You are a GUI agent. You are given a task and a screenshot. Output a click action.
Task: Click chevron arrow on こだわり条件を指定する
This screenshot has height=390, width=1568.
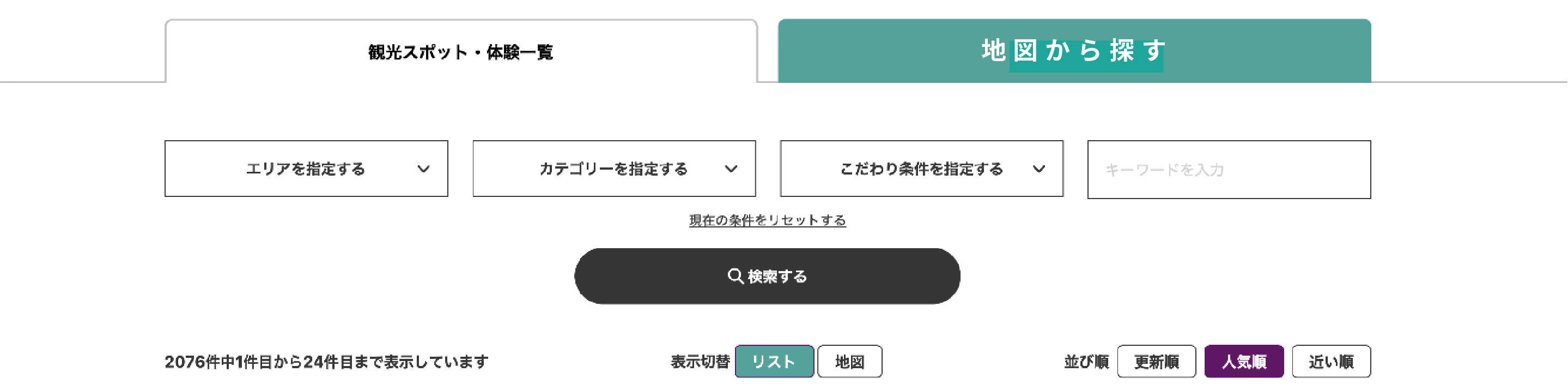pos(1039,169)
